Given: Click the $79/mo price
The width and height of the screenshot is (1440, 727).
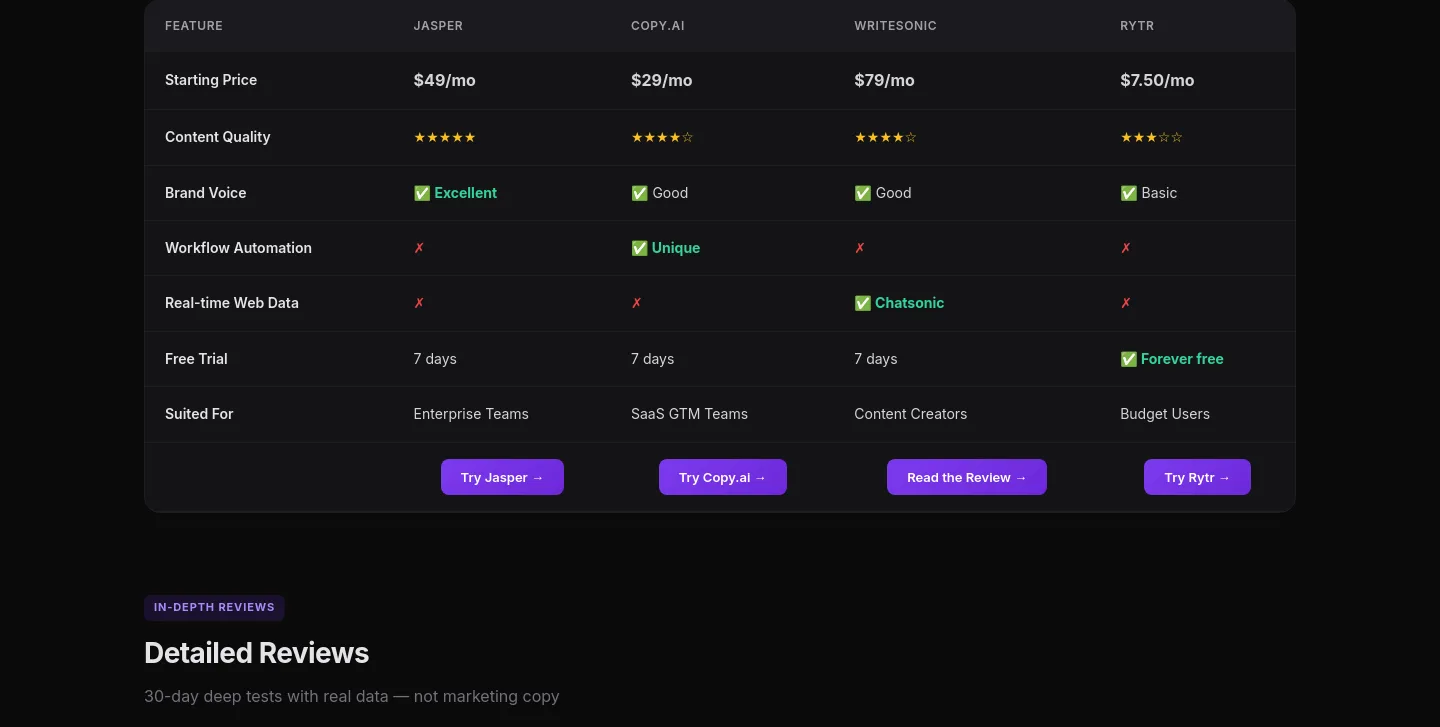Looking at the screenshot, I should click(x=885, y=80).
